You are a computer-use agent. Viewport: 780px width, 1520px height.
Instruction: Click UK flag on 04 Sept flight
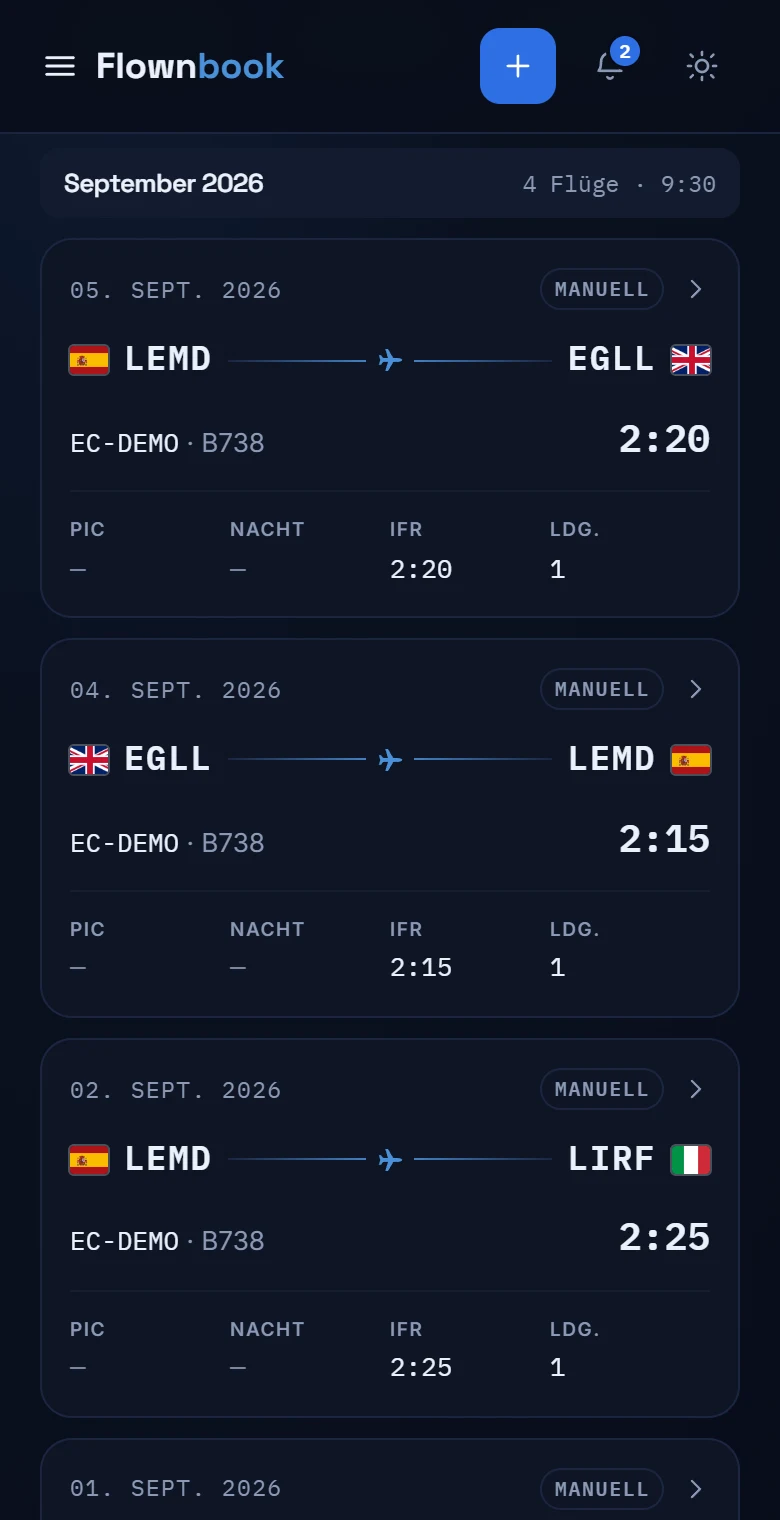tap(89, 760)
